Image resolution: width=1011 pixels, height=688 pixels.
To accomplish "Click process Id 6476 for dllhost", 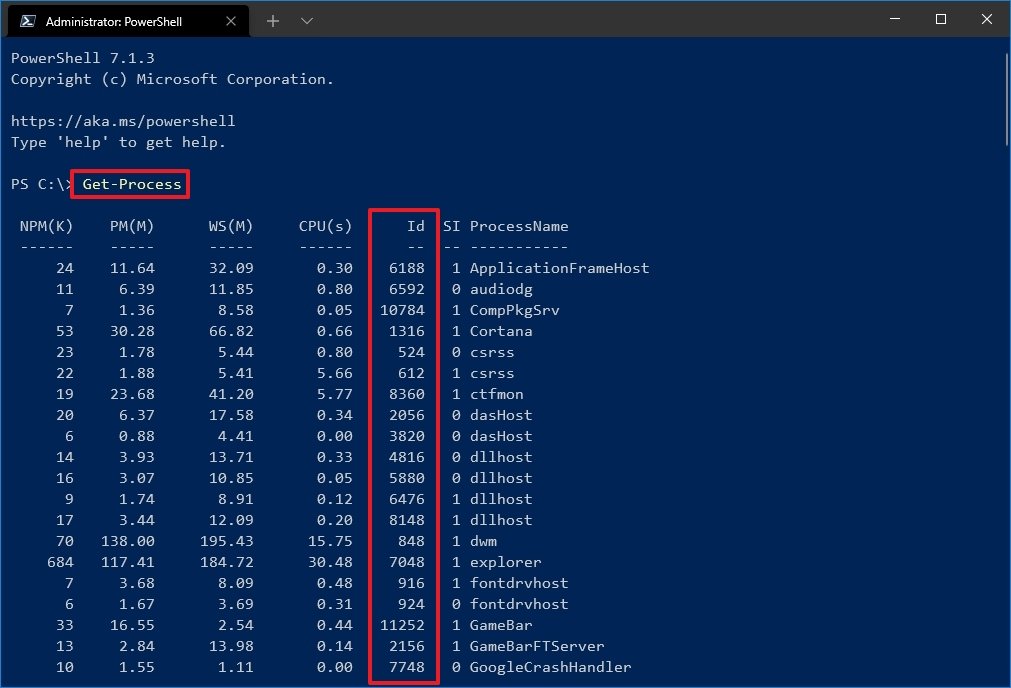I will point(407,499).
